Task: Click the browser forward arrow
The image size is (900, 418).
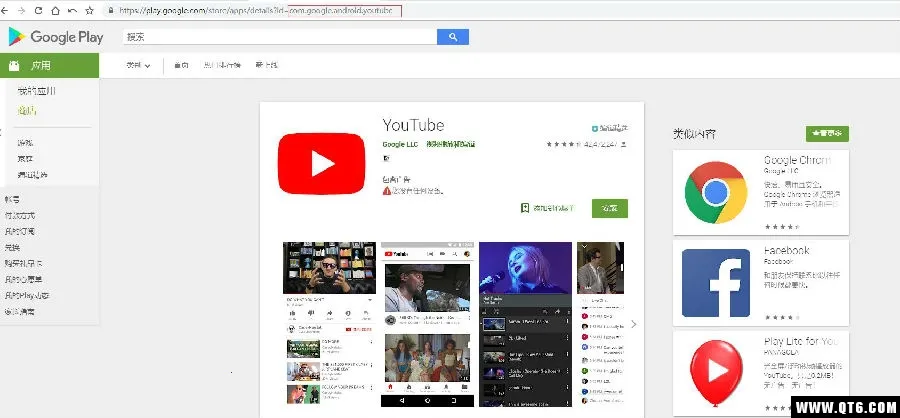Action: coord(22,10)
